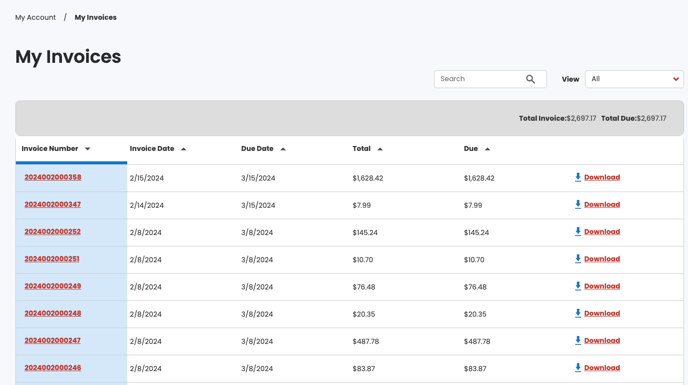The image size is (688, 385).
Task: Sort by Due Date arrow
Action: click(283, 149)
